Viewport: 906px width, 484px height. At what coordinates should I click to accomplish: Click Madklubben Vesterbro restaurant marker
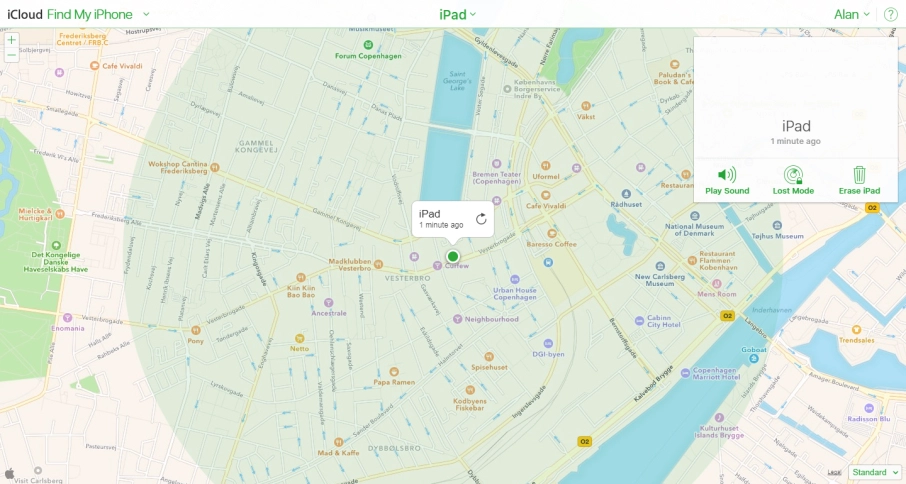pyautogui.click(x=378, y=265)
